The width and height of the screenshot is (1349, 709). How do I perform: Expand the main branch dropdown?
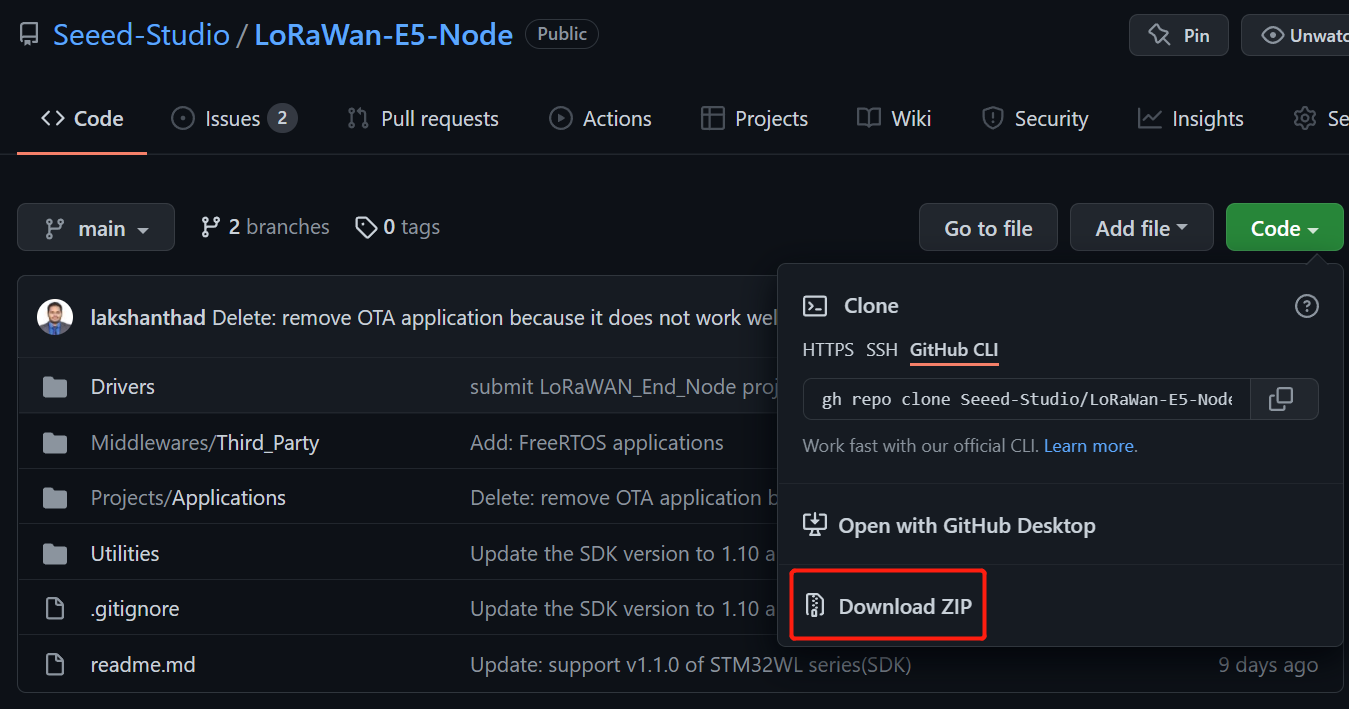point(96,228)
